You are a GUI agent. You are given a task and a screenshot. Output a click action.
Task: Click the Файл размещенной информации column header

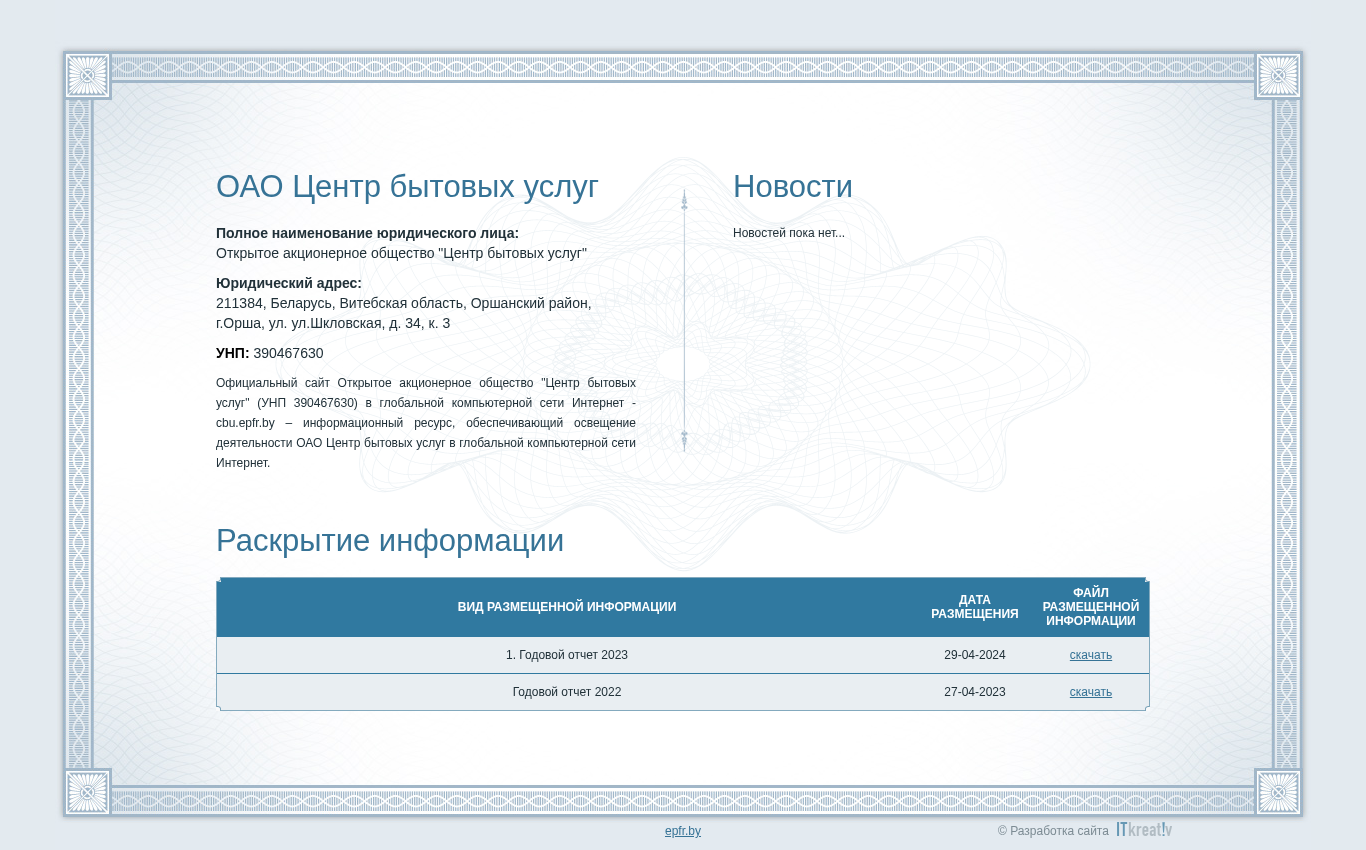(x=1091, y=607)
